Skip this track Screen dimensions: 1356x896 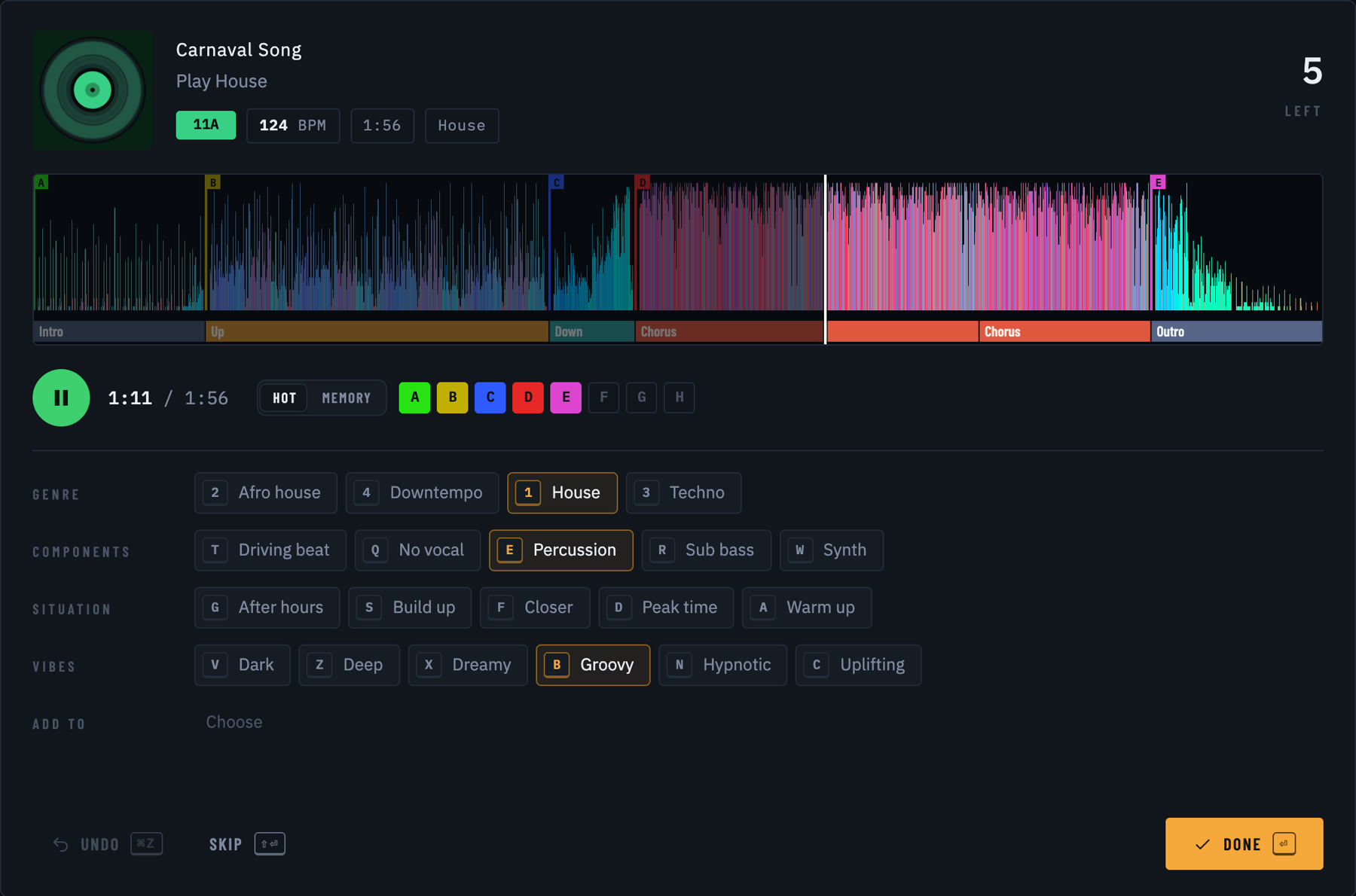(247, 844)
